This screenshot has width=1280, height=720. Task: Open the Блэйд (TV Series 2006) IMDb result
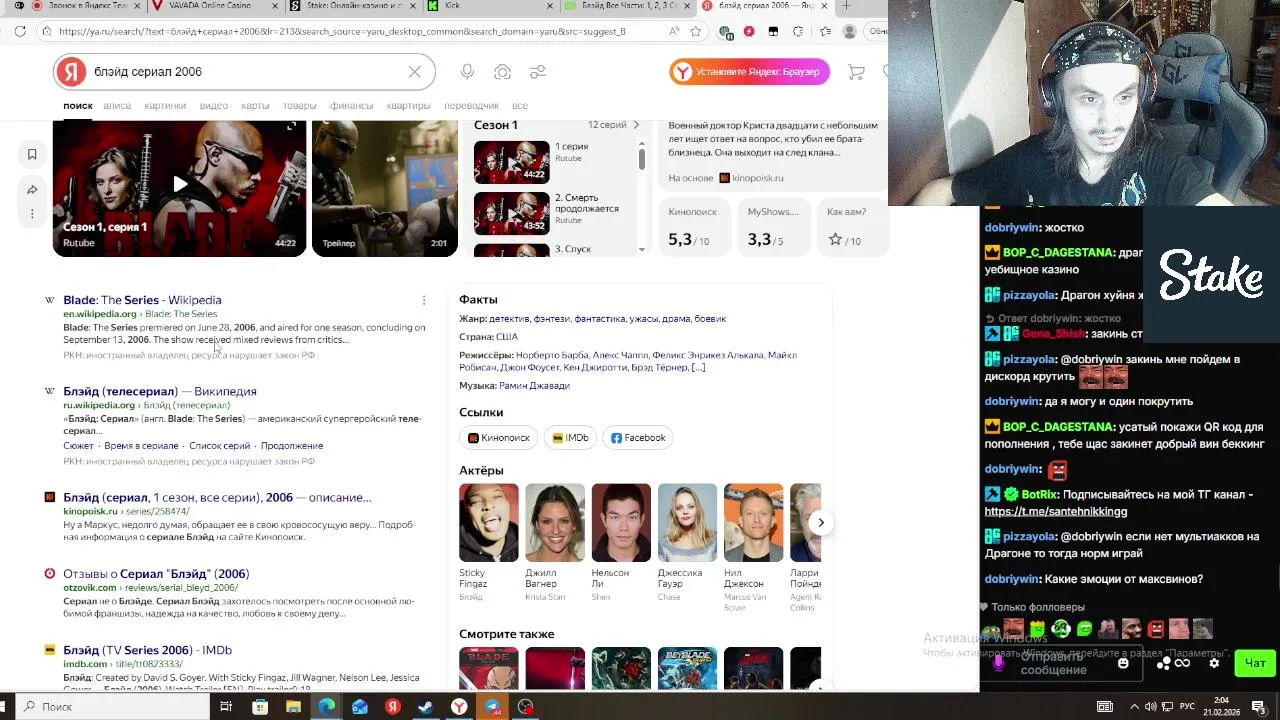[147, 650]
